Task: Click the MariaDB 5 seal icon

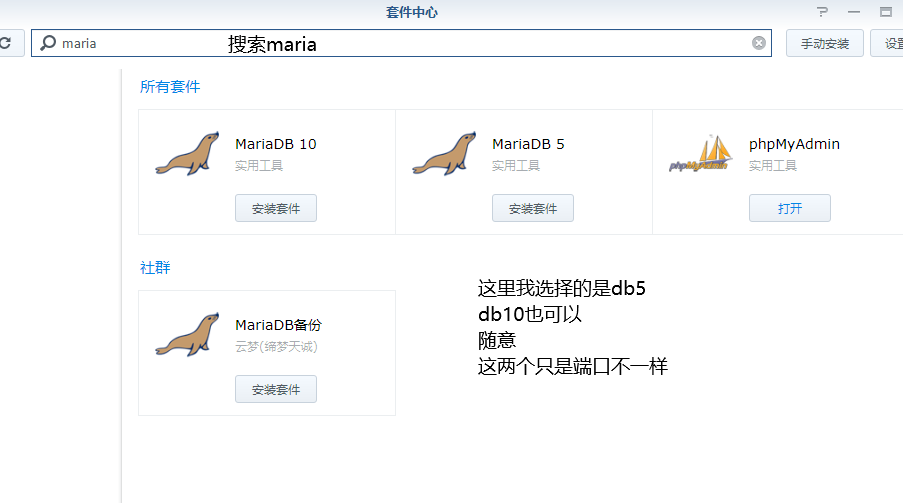Action: point(444,153)
